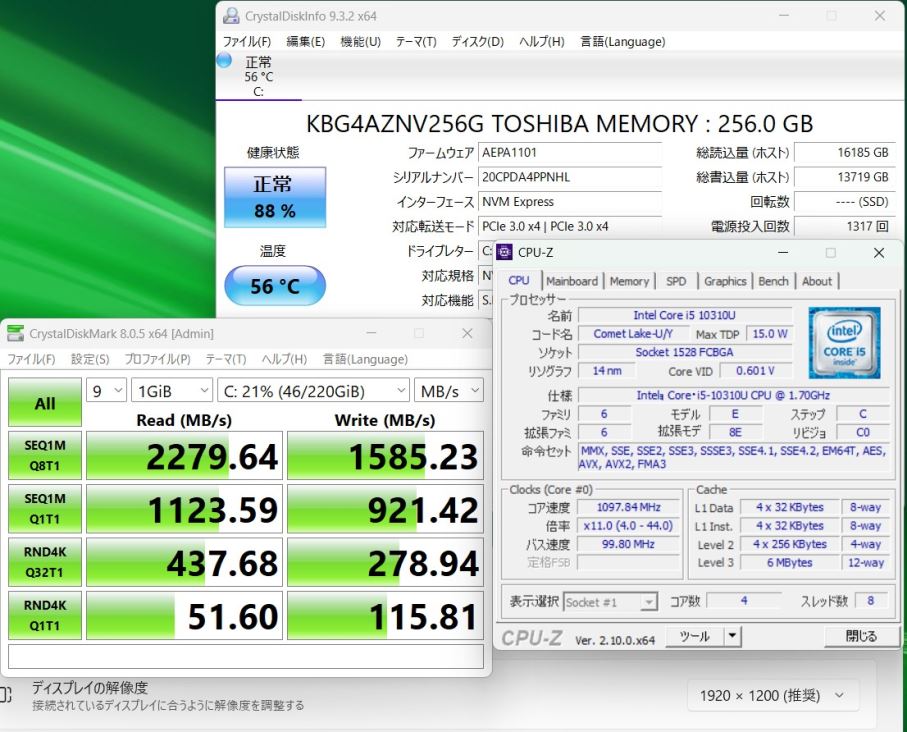Screen dimensions: 907x732
Task: Click the All benchmark button in CrystalDiskMark
Action: (x=45, y=403)
